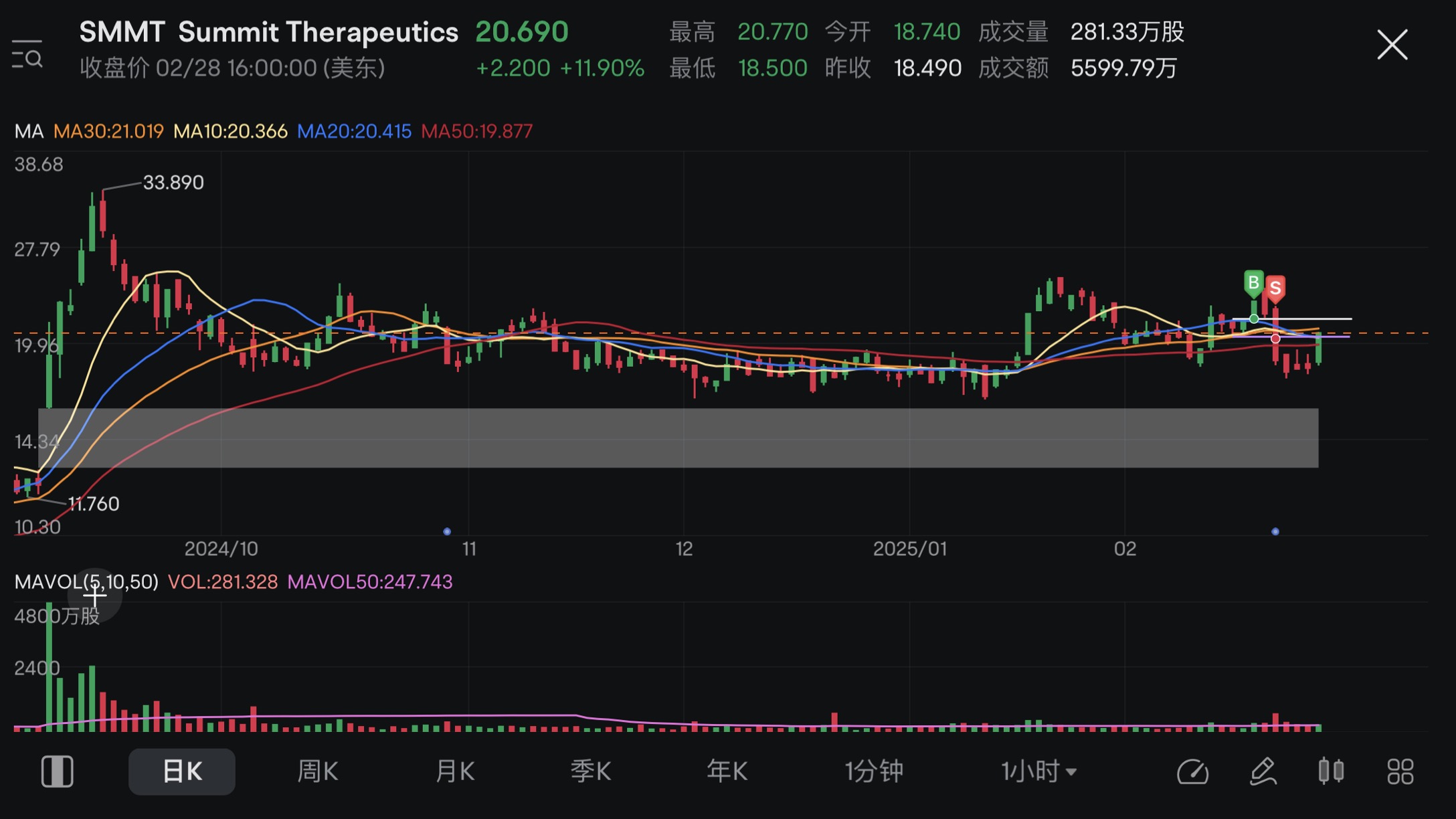Viewport: 1456px width, 819px height.
Task: Click the blue event dot after 02
Action: pos(1275,531)
